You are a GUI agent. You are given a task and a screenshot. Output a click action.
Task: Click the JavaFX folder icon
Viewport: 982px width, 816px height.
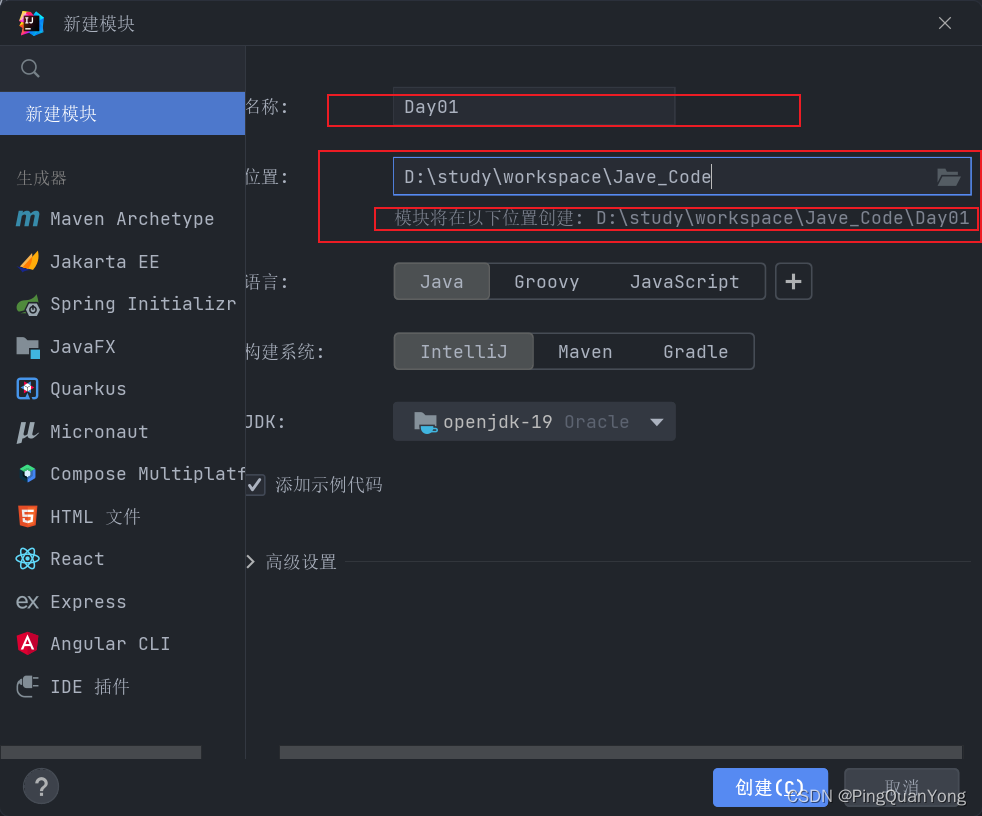click(28, 347)
